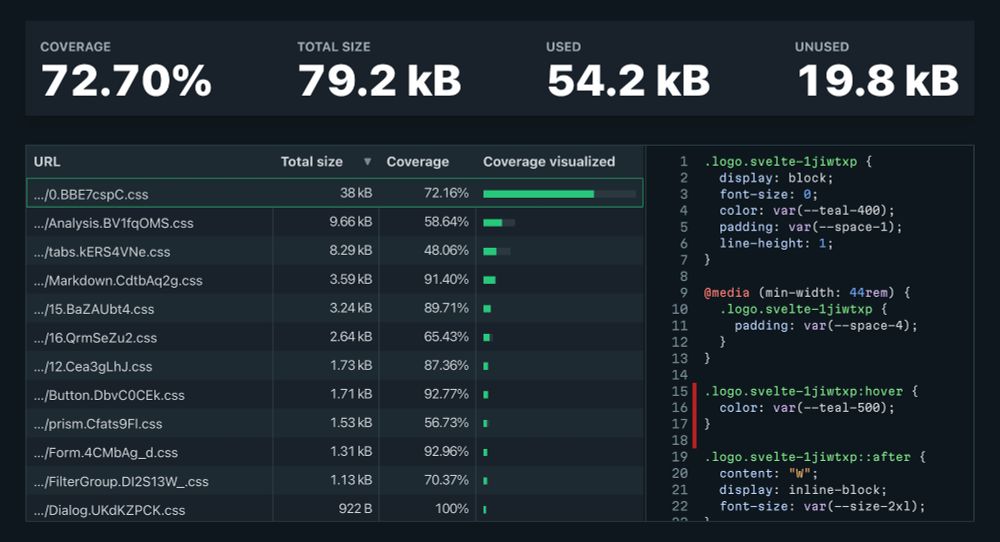Select the .../15.BaZAUbt4.css file

94,309
